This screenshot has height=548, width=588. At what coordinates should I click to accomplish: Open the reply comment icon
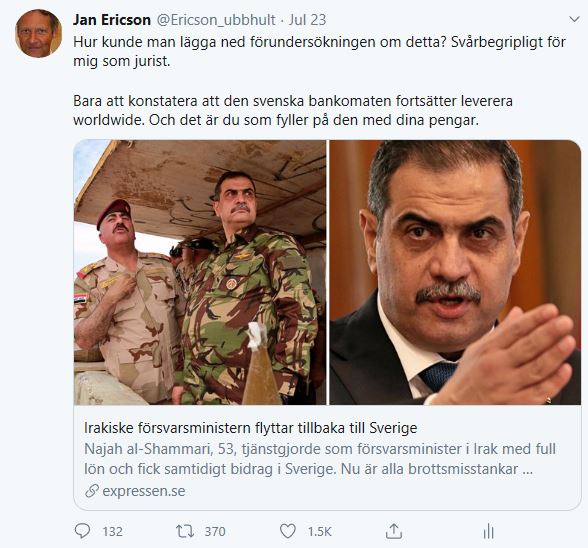point(82,531)
